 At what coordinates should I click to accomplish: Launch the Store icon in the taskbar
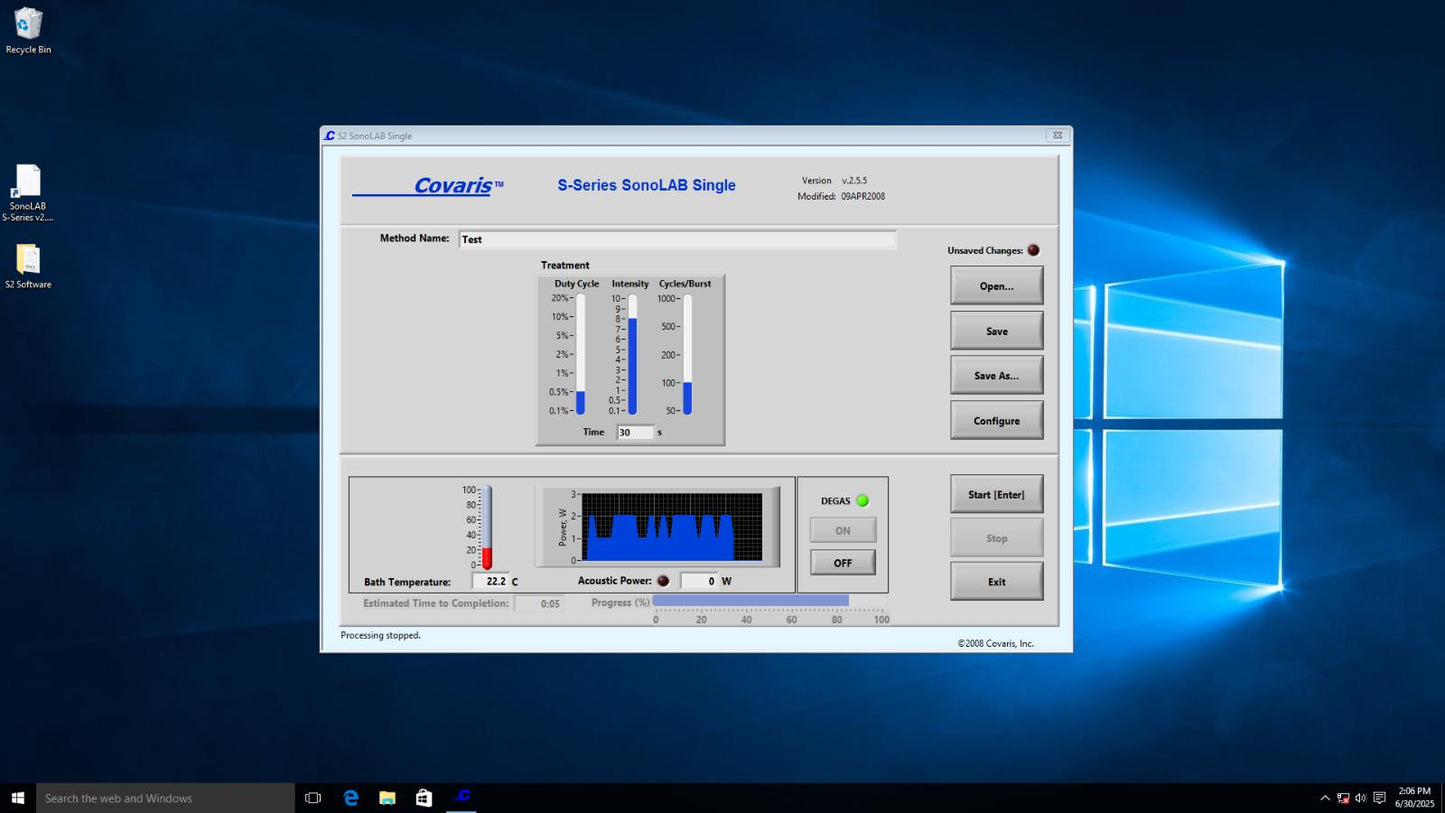pyautogui.click(x=424, y=798)
